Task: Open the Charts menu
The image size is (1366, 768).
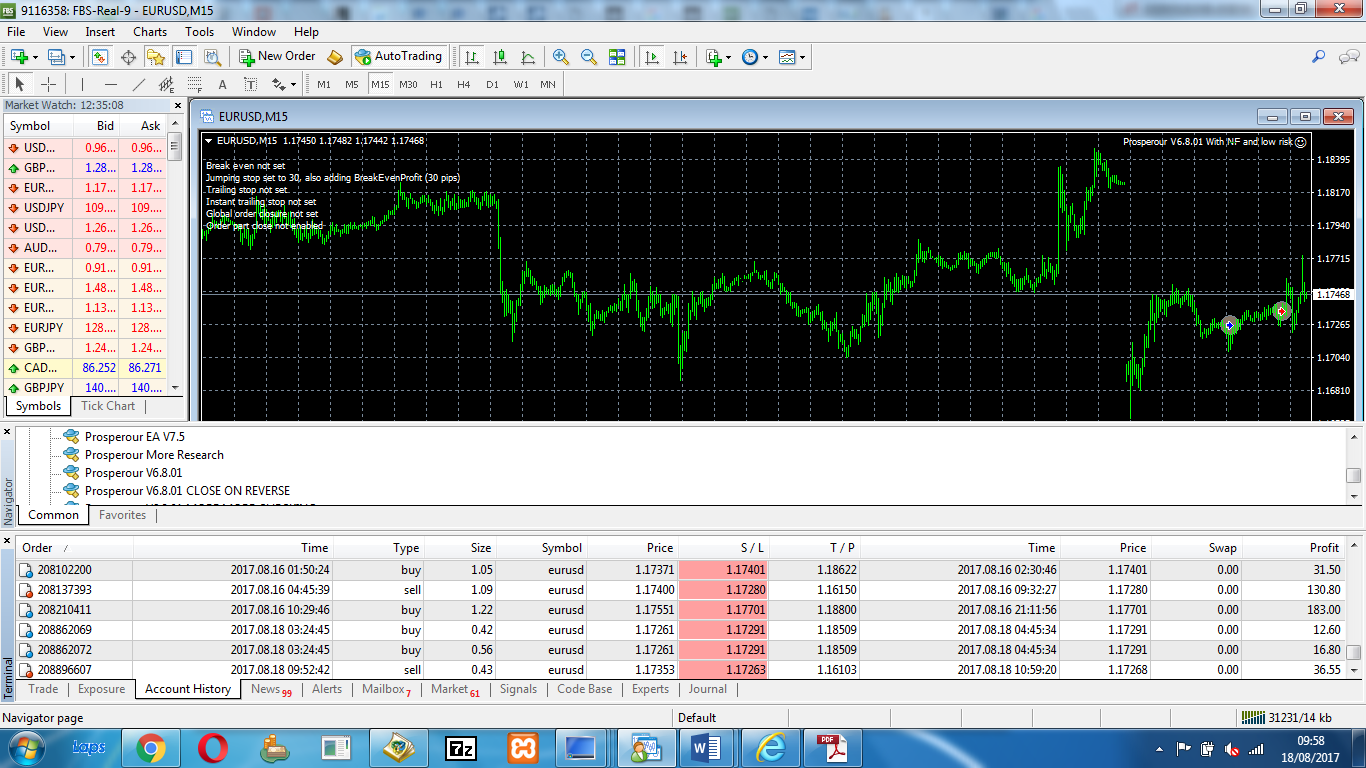Action: click(150, 32)
